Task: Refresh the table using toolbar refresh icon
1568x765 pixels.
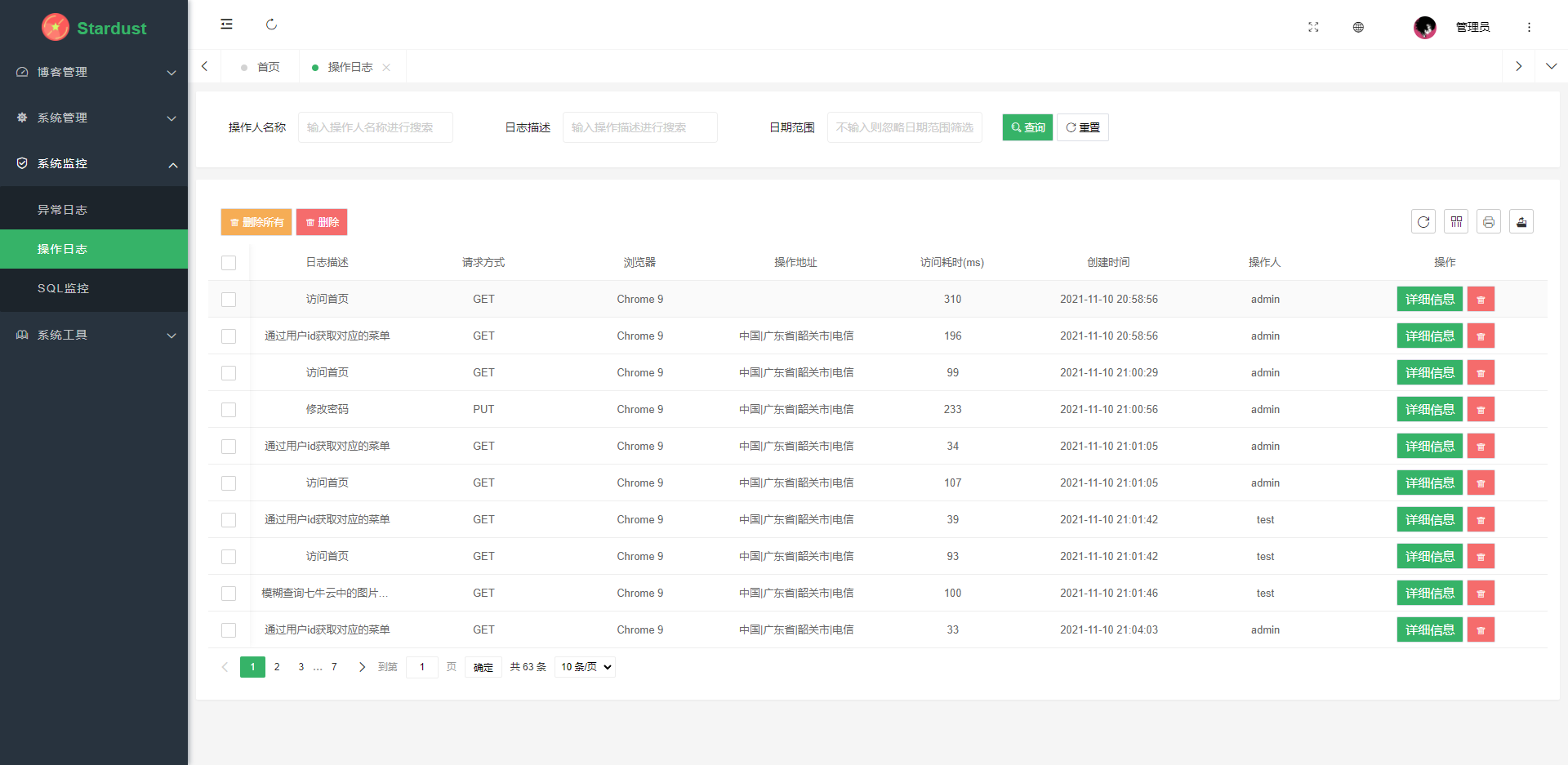Action: [x=1423, y=222]
